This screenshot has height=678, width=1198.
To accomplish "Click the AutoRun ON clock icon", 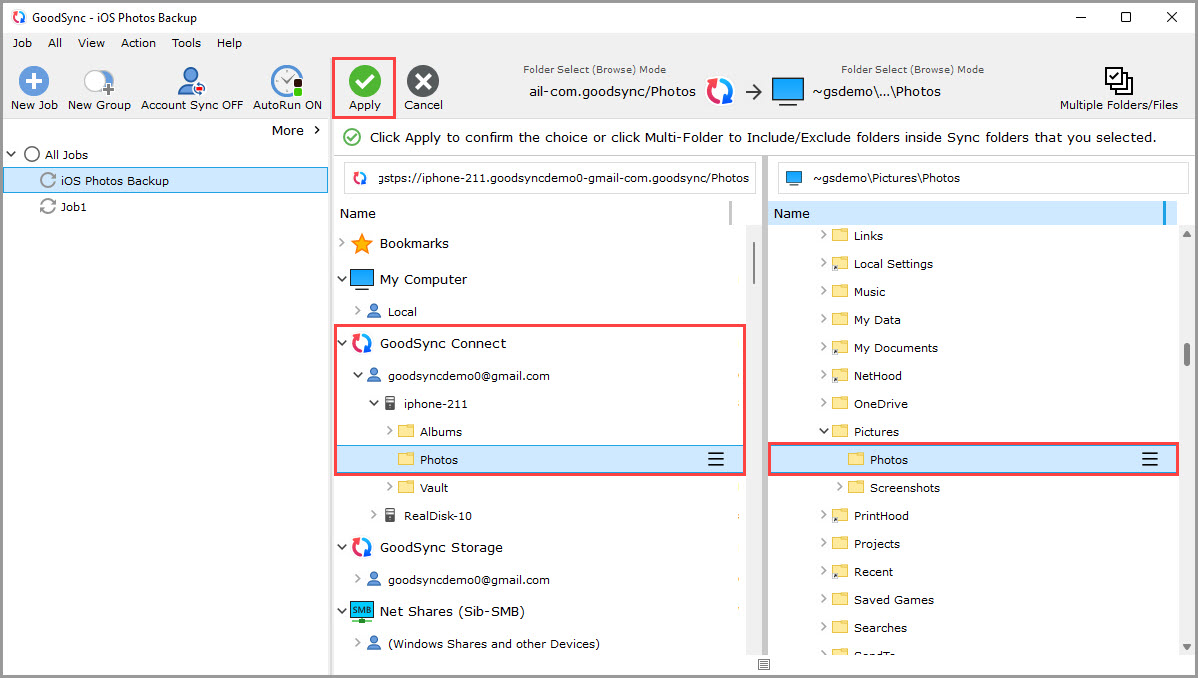I will coord(287,82).
